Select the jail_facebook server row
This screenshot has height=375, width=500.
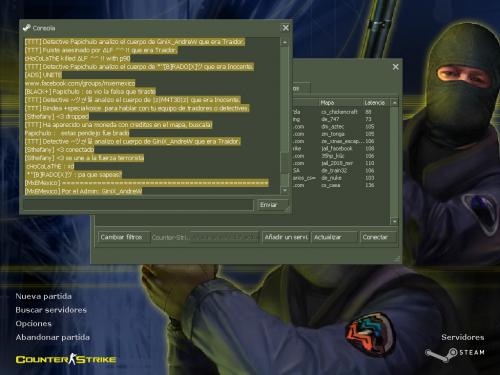(340, 148)
